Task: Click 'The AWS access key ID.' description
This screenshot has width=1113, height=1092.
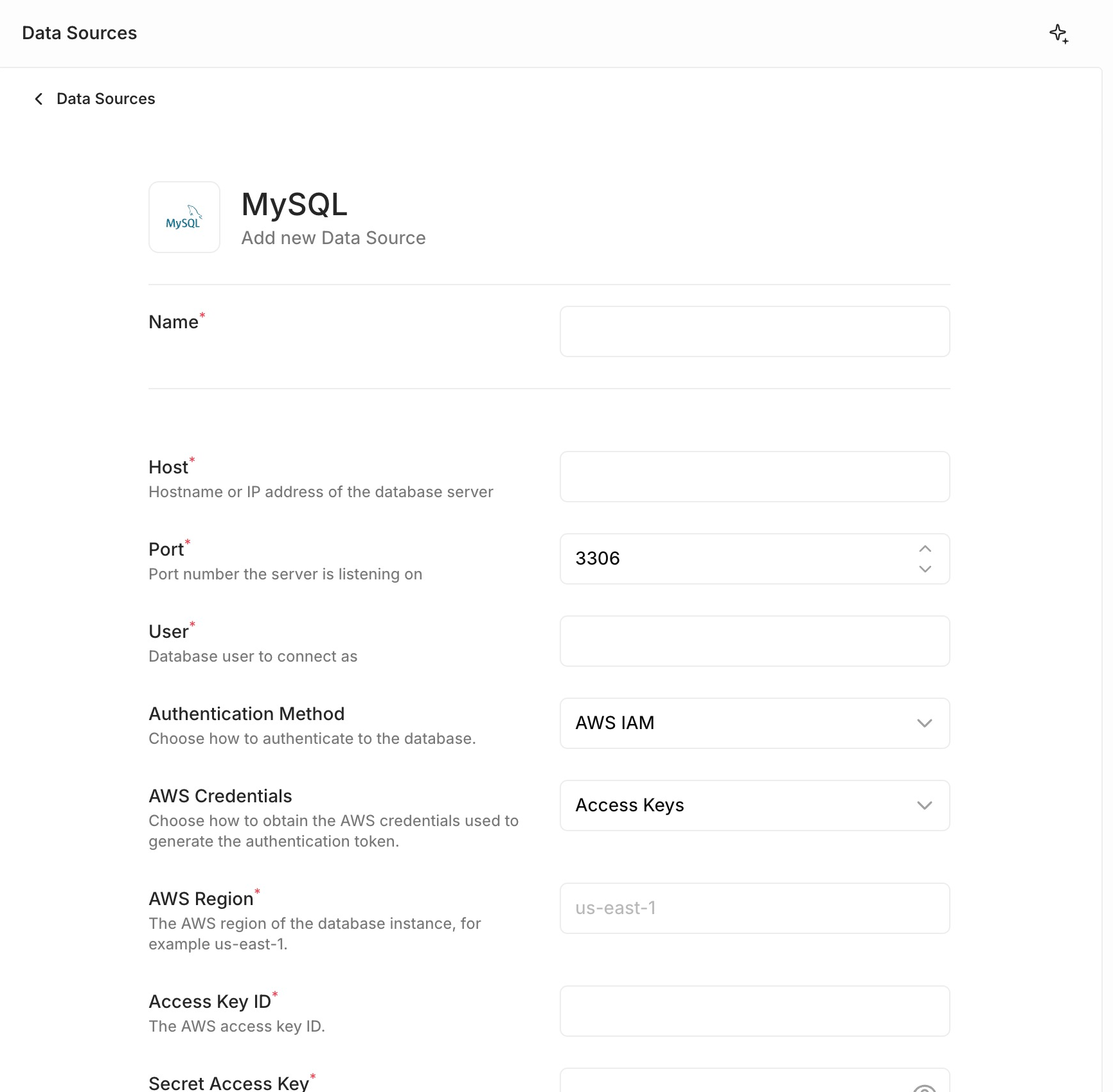Action: pyautogui.click(x=236, y=1026)
